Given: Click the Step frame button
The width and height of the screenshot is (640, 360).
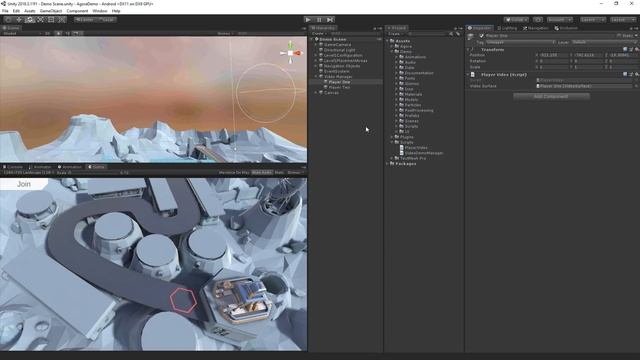Looking at the screenshot, I should coord(330,20).
